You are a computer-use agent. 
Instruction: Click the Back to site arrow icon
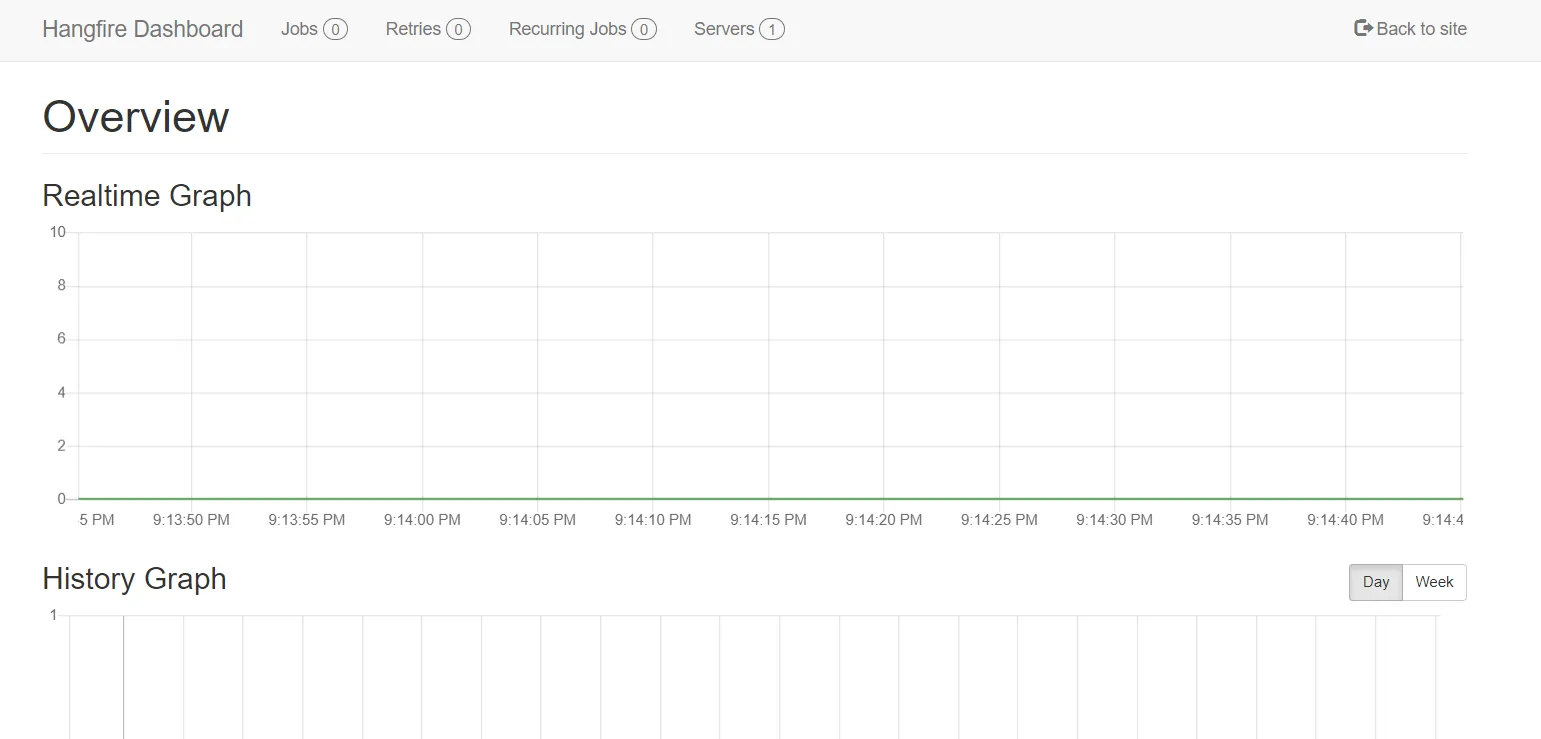(1363, 28)
